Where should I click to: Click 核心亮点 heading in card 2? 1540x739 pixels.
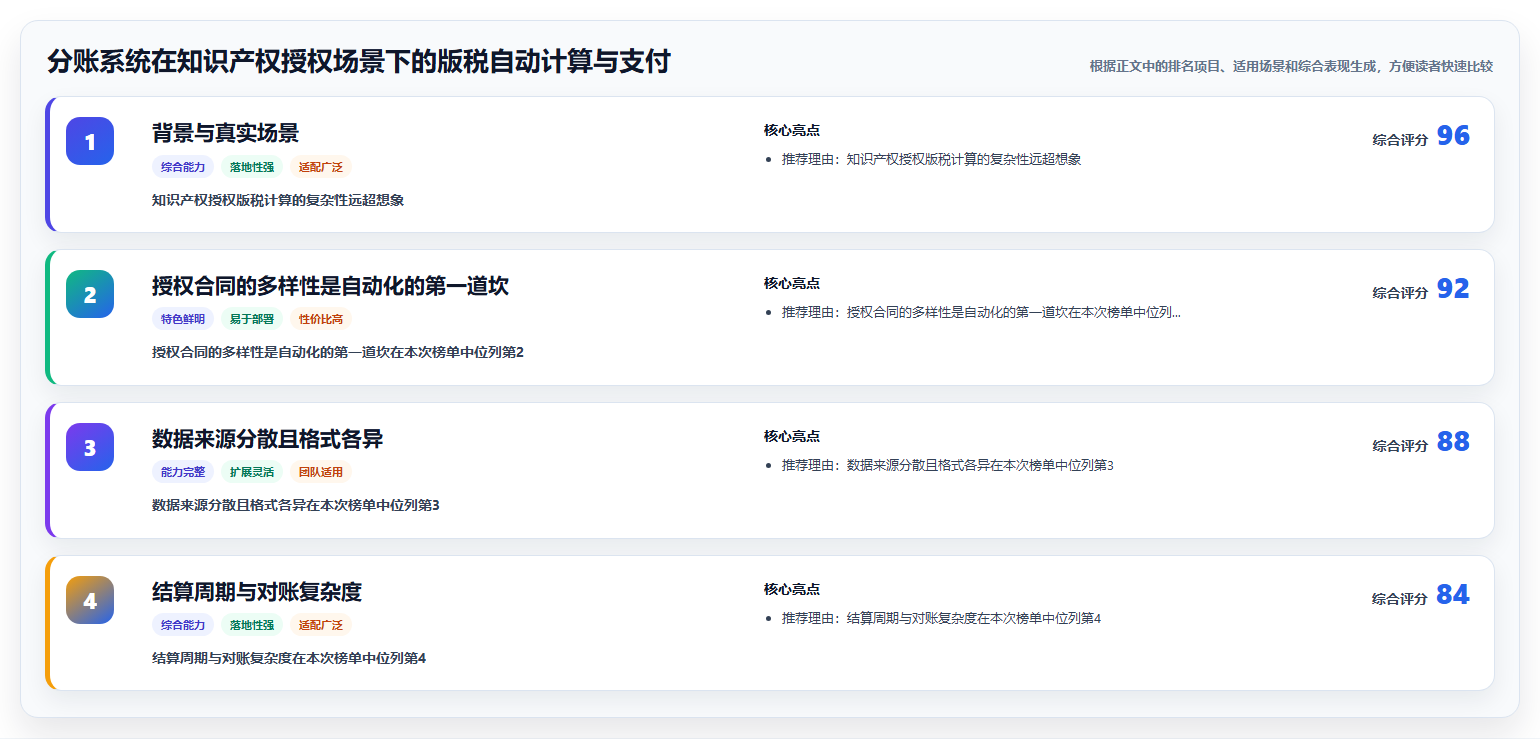tap(792, 283)
